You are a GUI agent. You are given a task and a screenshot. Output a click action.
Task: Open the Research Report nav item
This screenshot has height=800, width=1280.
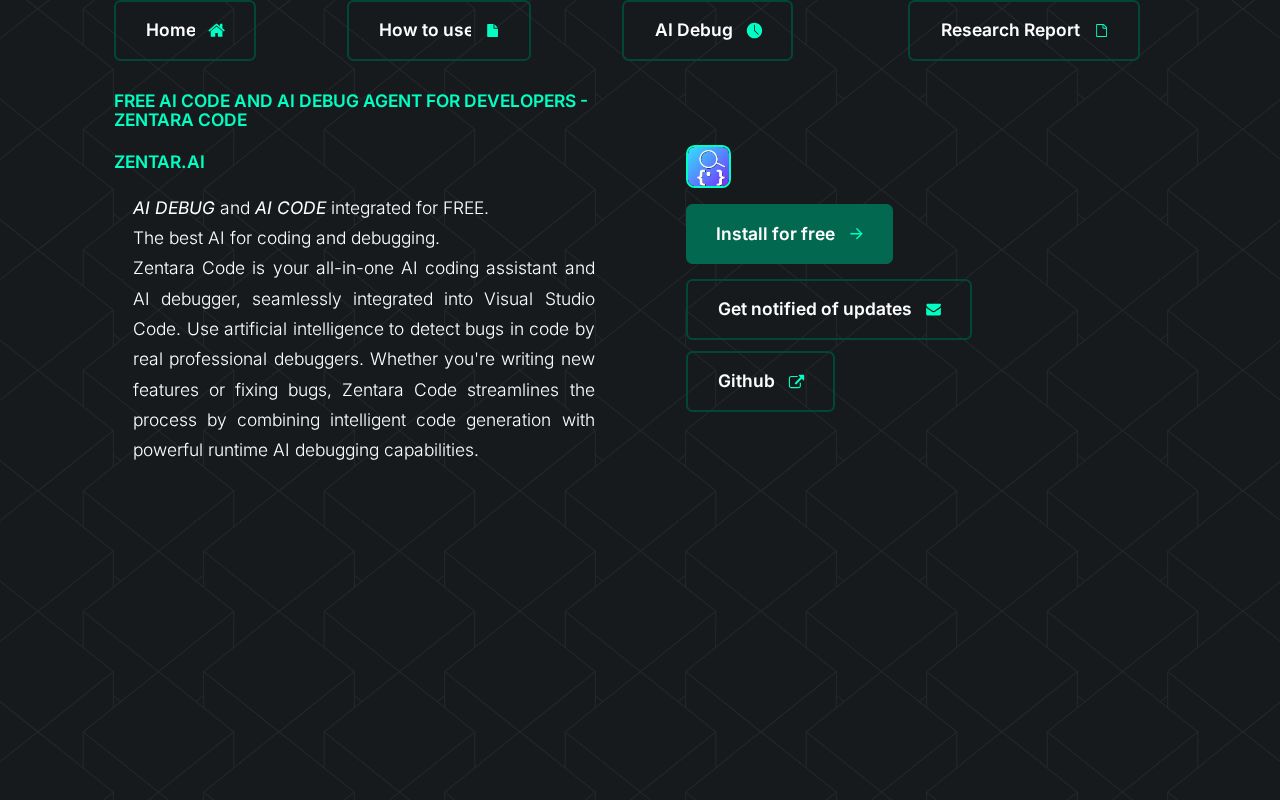(1024, 30)
